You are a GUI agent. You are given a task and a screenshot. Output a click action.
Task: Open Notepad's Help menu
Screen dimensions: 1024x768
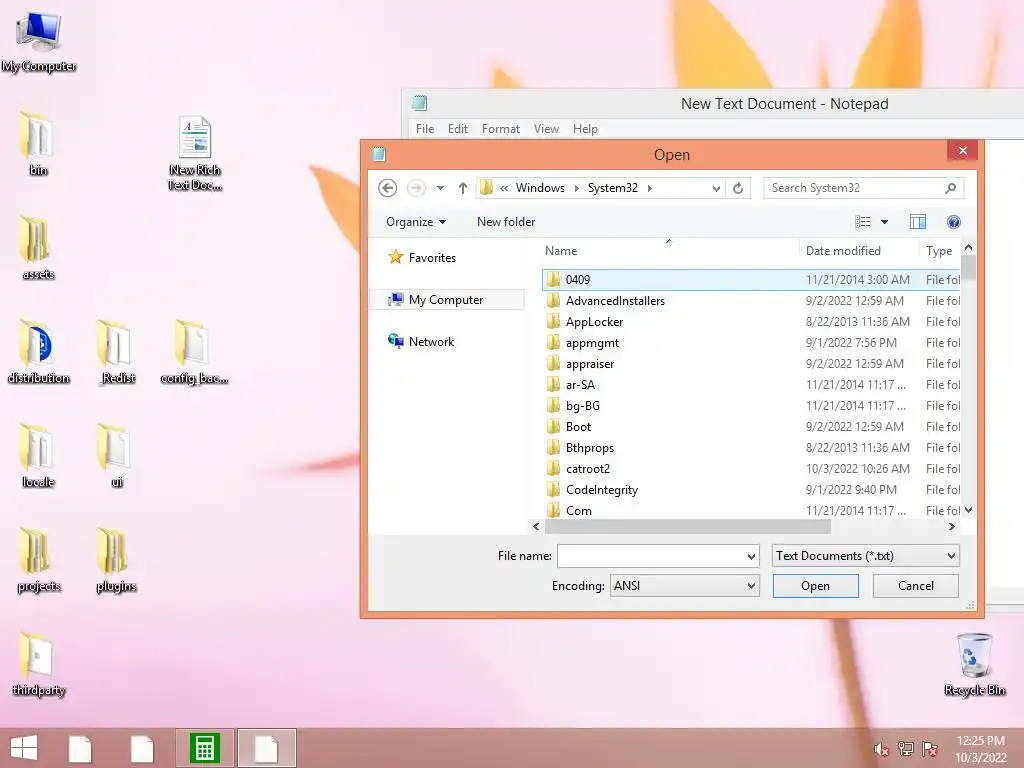click(x=585, y=129)
